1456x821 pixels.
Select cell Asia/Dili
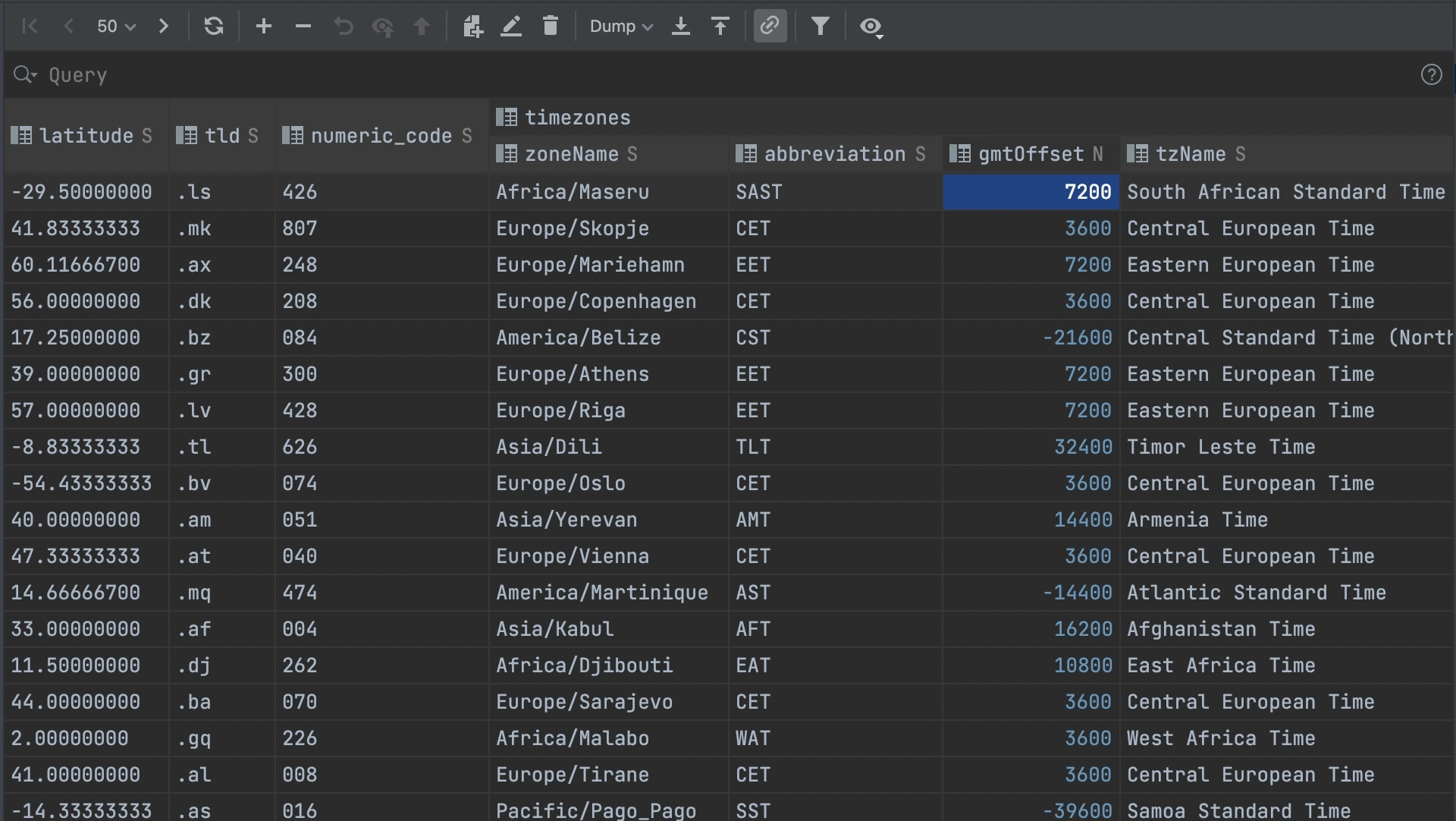[x=609, y=447]
